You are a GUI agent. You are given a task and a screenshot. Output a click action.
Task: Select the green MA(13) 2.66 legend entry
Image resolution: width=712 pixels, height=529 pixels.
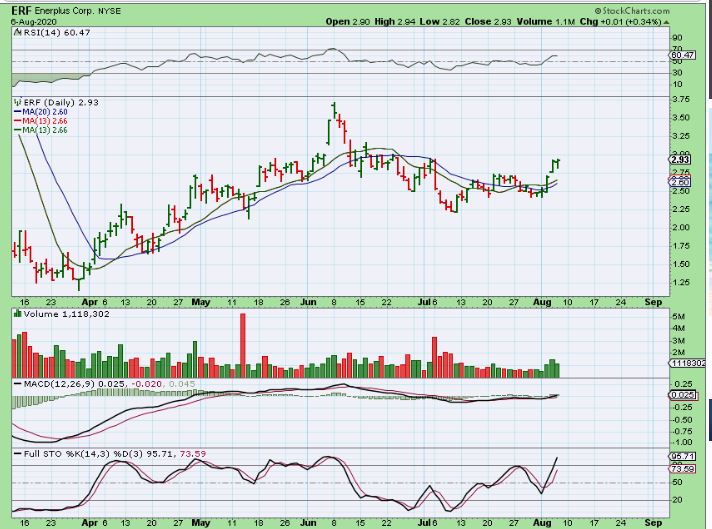[x=41, y=130]
